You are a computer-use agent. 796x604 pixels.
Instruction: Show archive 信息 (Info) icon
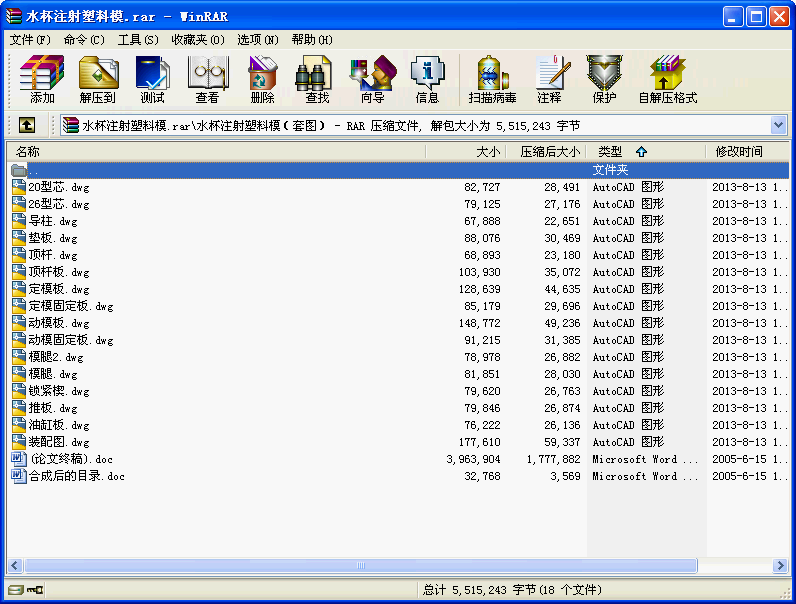pyautogui.click(x=427, y=80)
